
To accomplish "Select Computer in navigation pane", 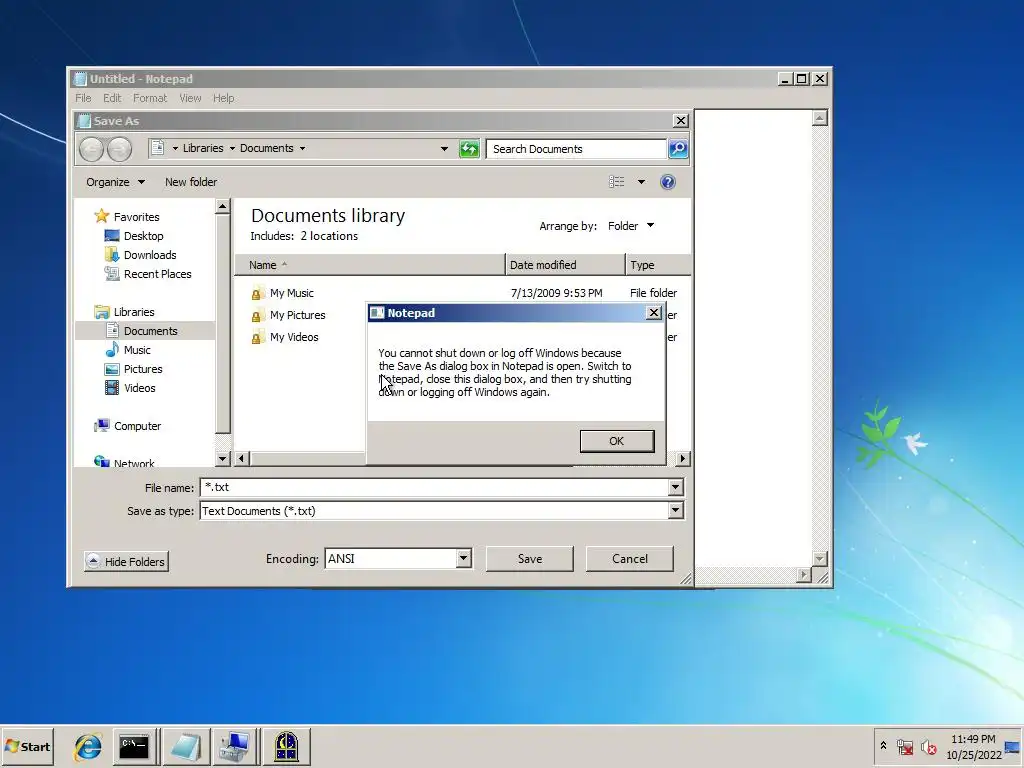I will pos(136,426).
